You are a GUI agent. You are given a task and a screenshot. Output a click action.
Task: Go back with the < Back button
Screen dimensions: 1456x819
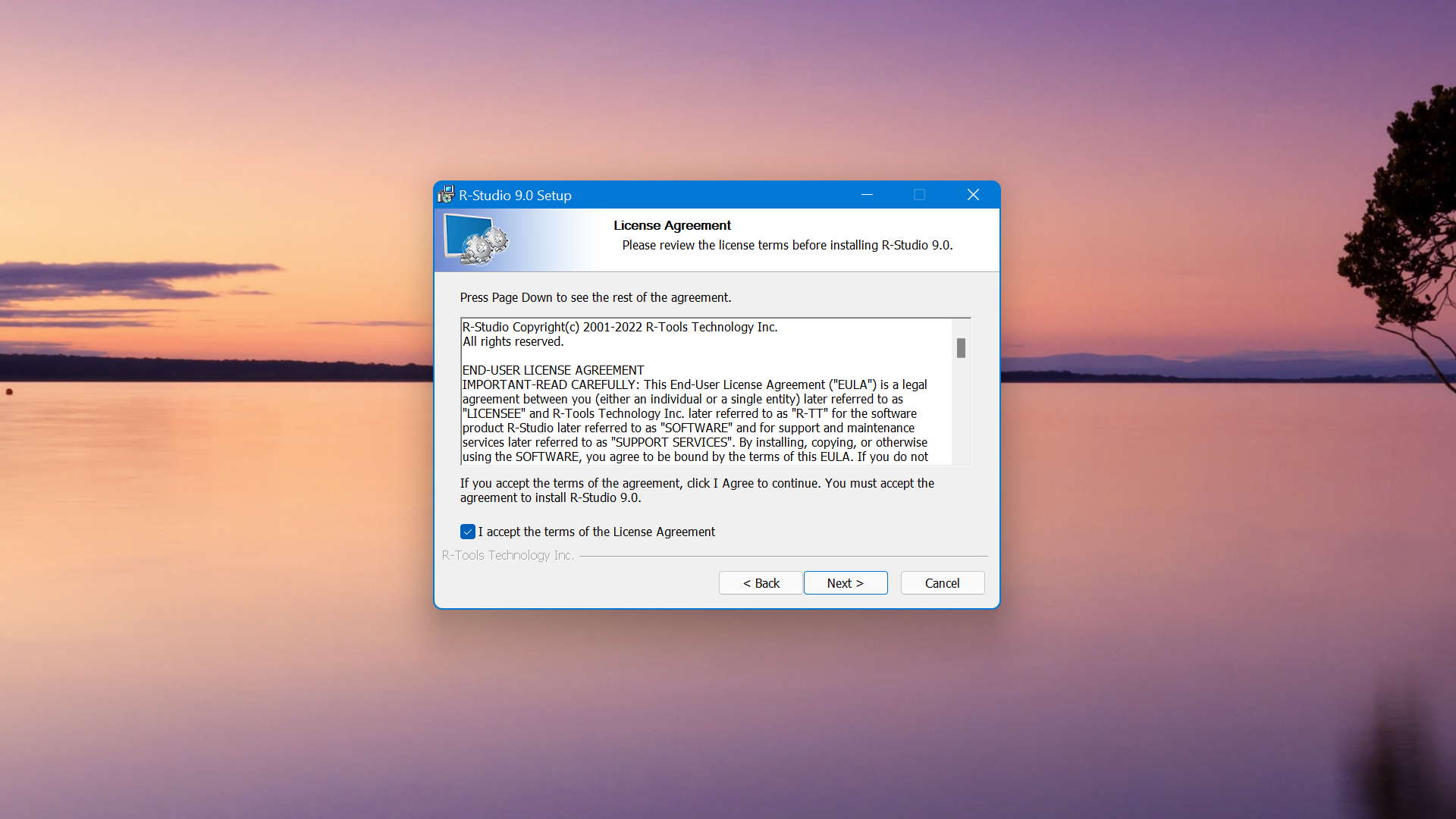(x=761, y=583)
